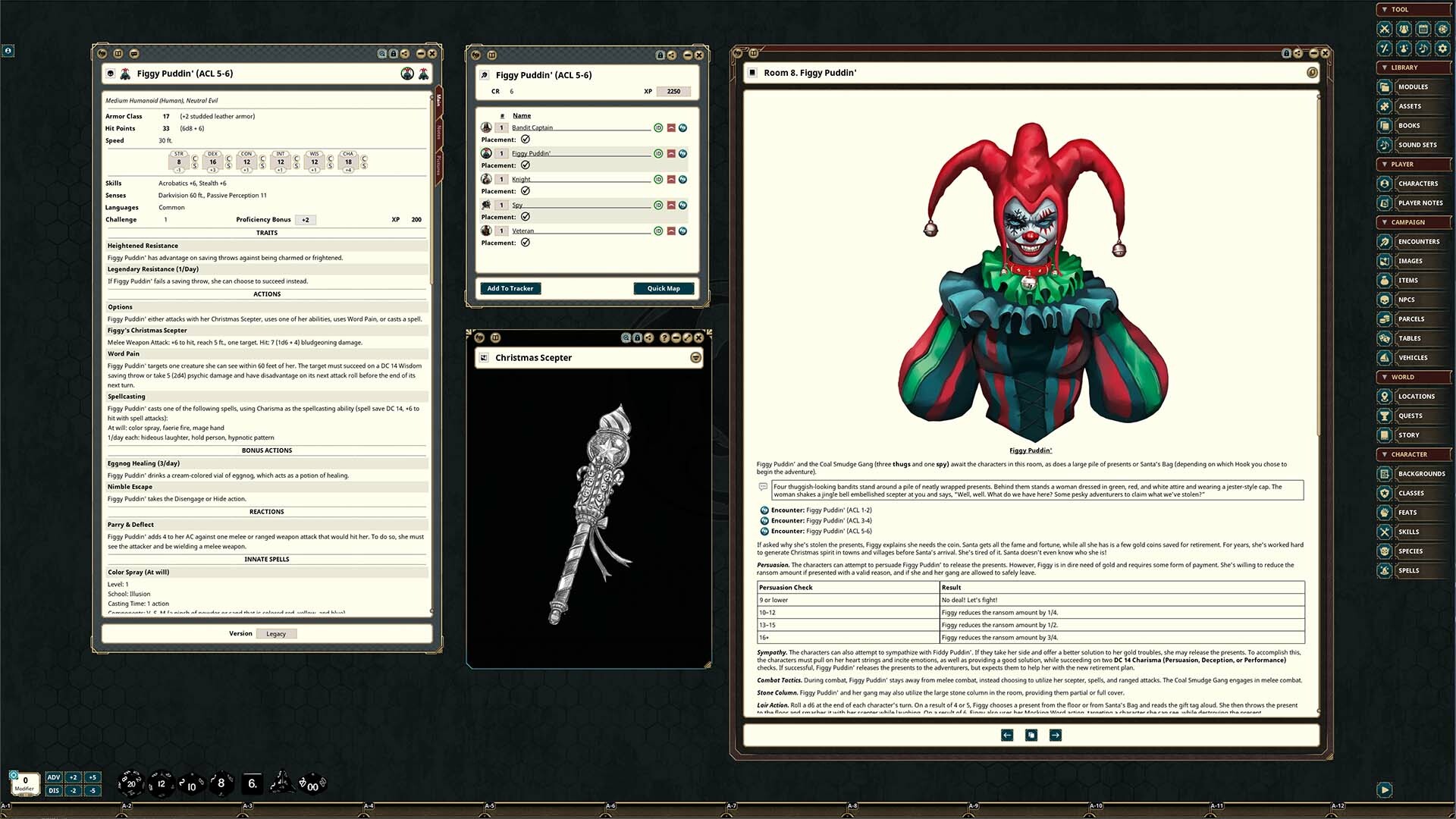Switch the statblock Version to Legacy
The width and height of the screenshot is (1456, 819).
(277, 633)
